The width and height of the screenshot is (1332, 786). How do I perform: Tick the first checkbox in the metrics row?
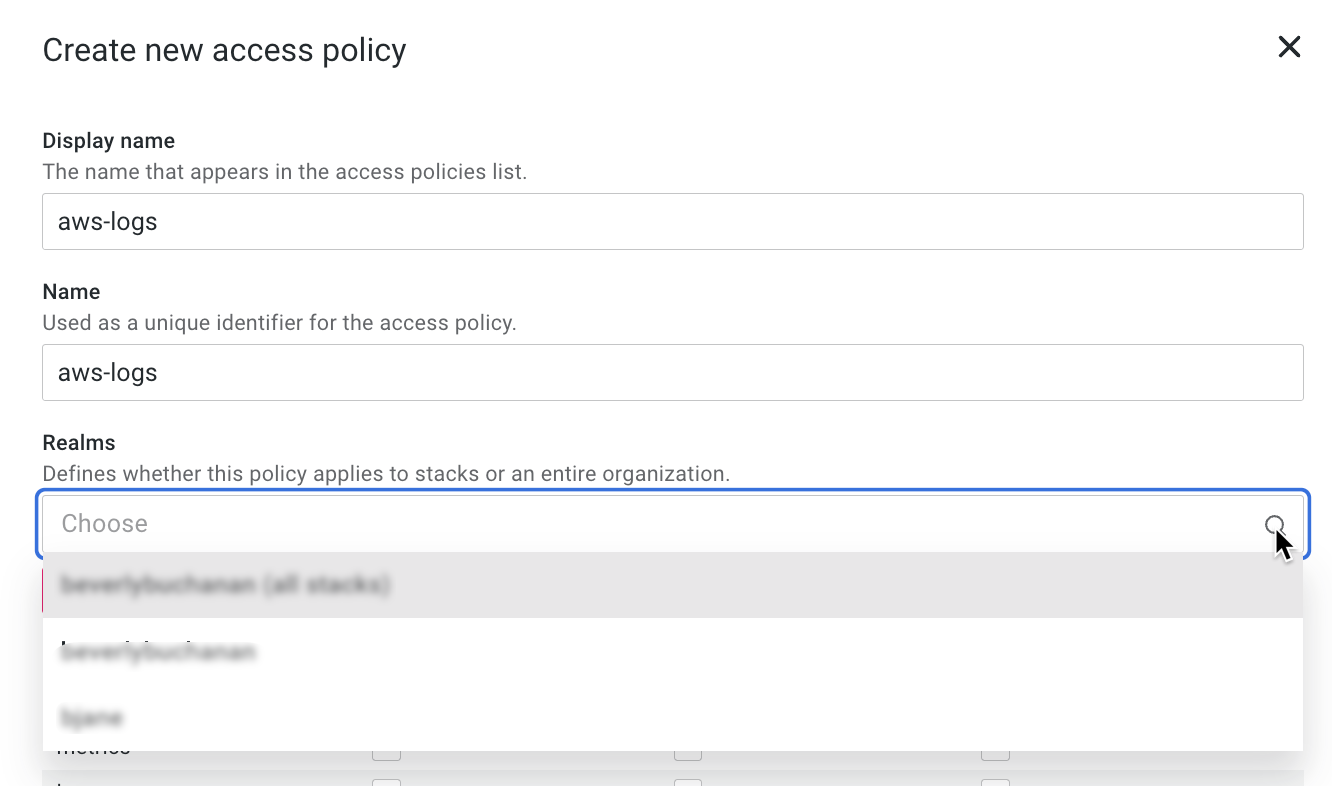tap(386, 752)
